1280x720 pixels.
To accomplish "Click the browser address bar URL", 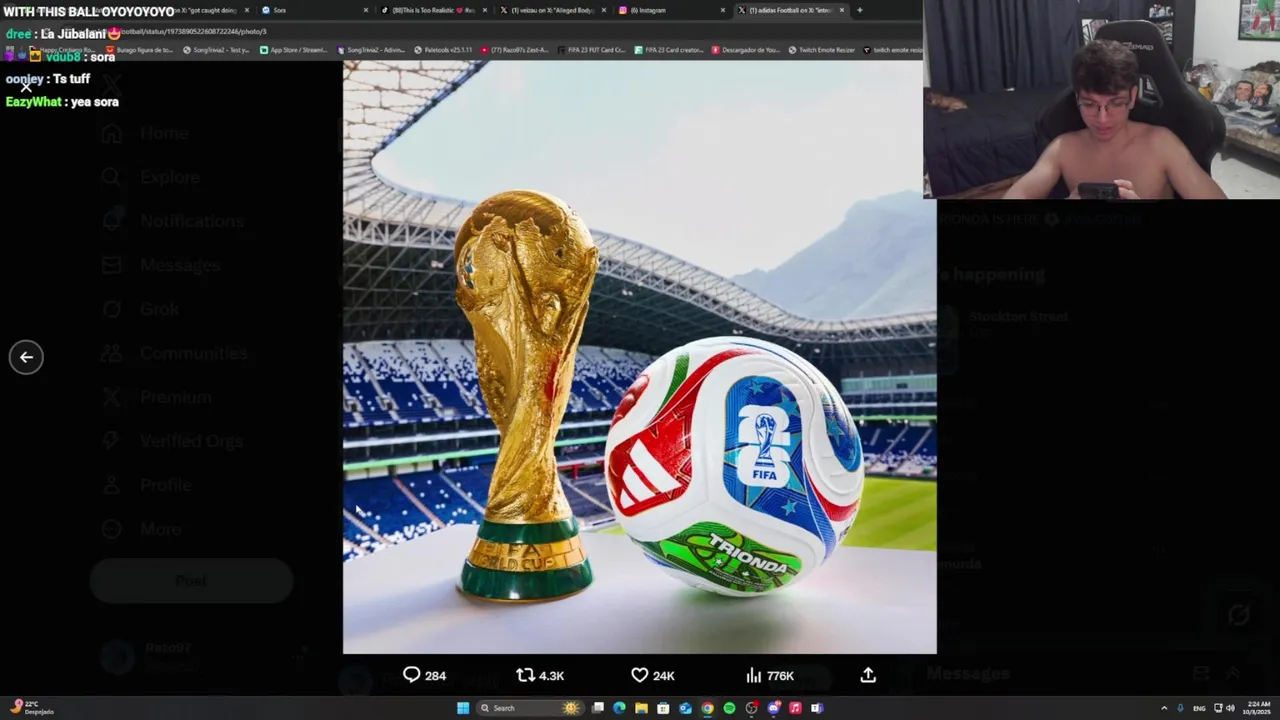I will coord(194,31).
